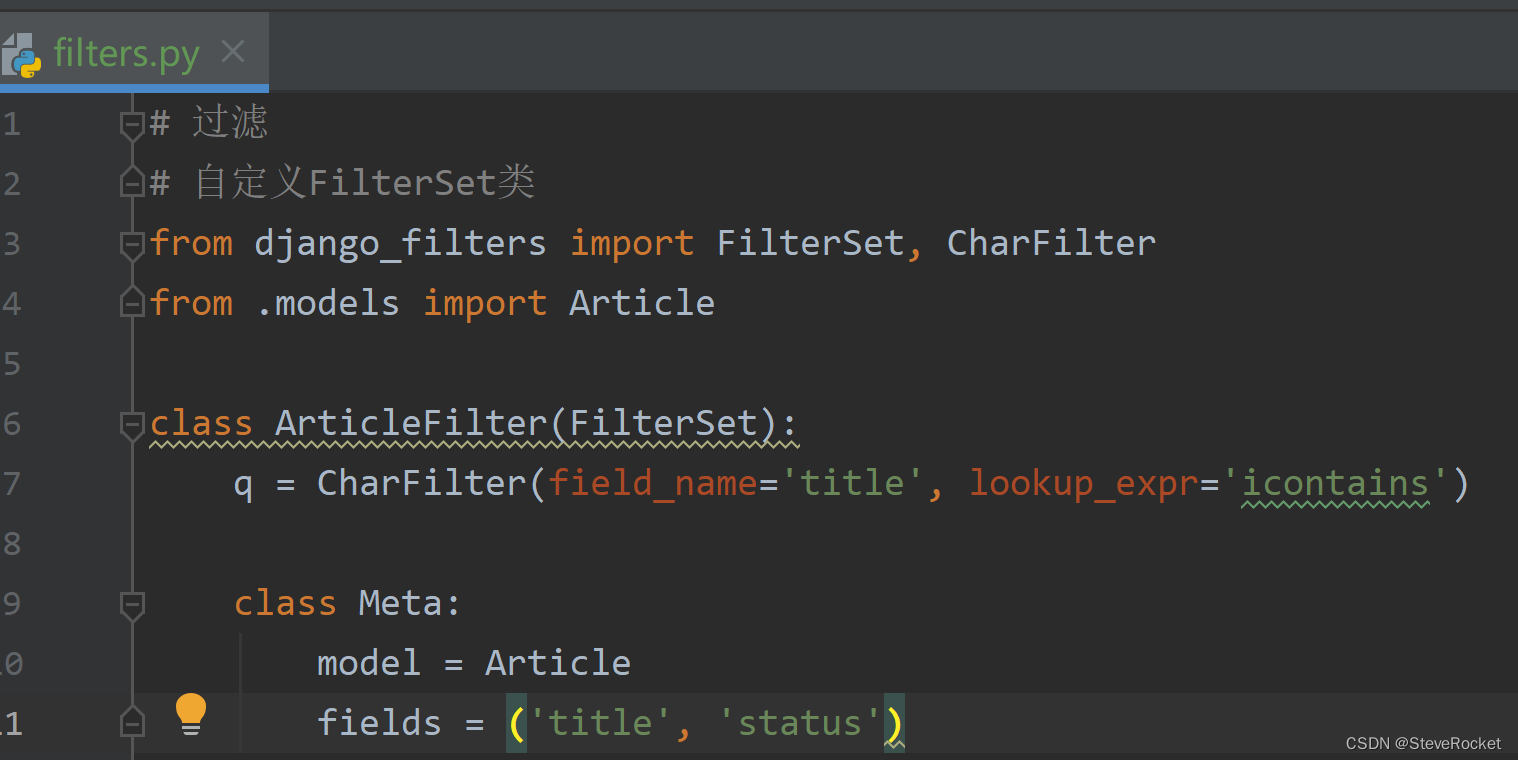1518x760 pixels.
Task: Click the fold arrow beside from .models import
Action: 131,303
